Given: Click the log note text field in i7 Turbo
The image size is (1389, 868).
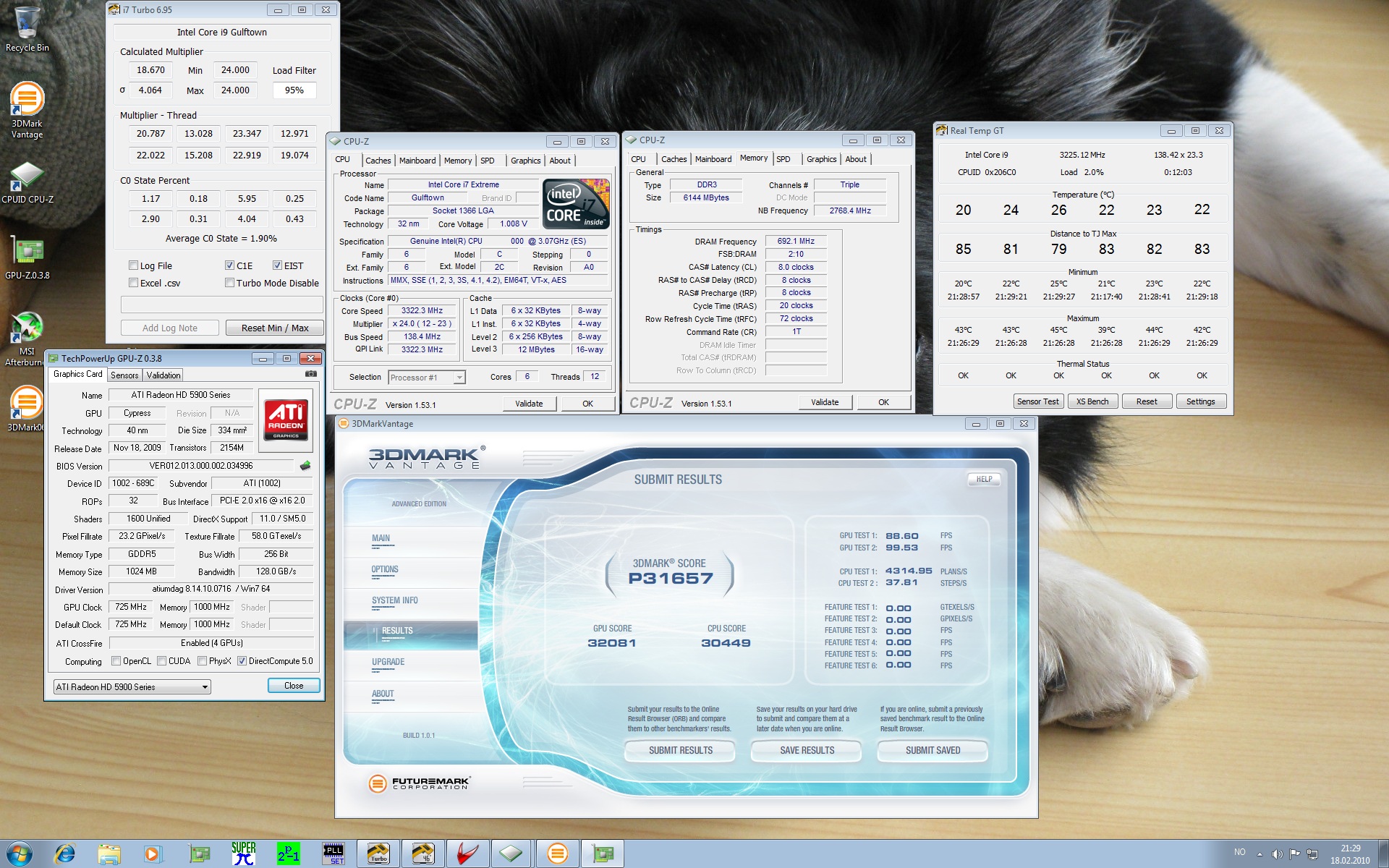Looking at the screenshot, I should (x=221, y=305).
